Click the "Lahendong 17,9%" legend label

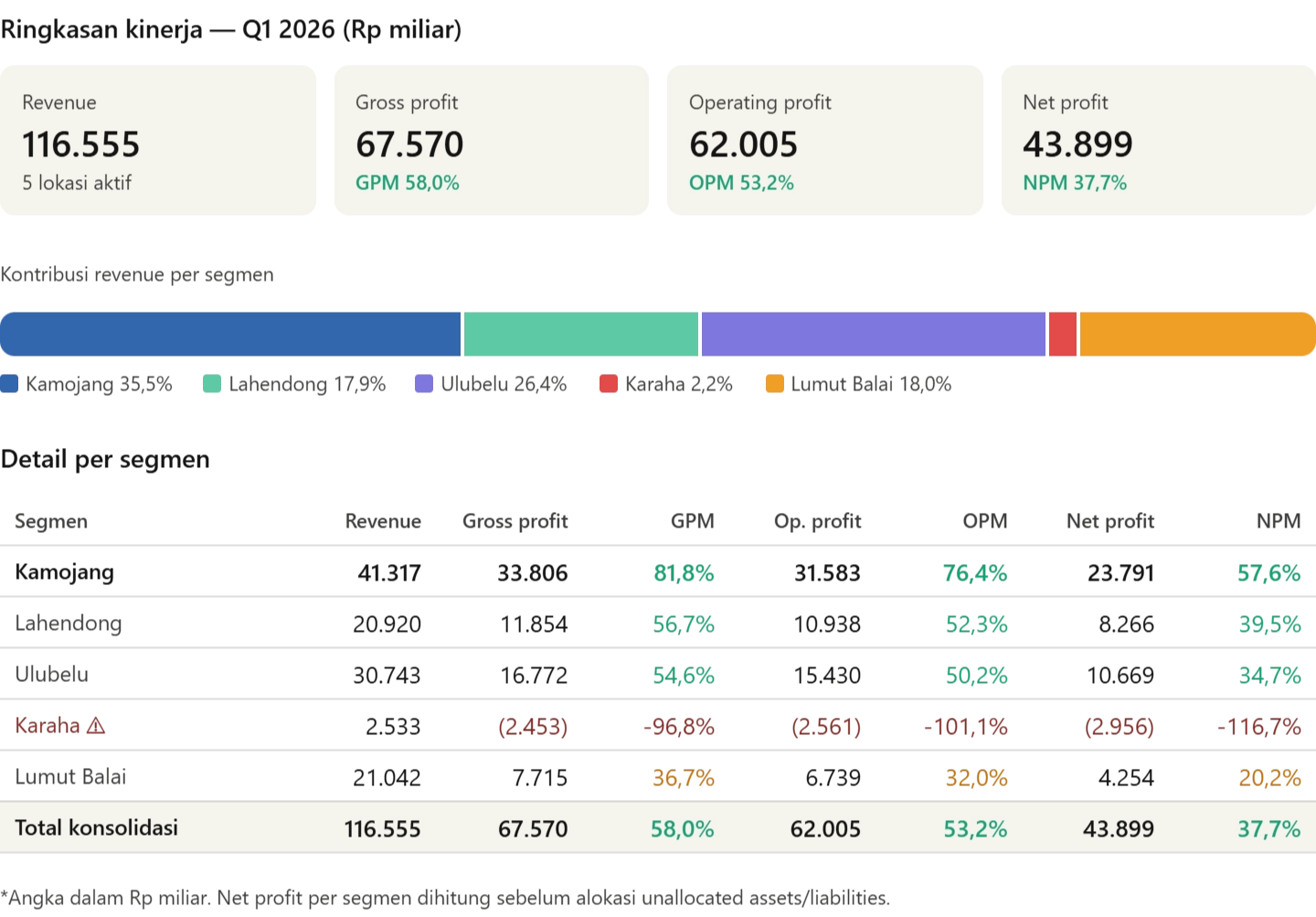pos(307,384)
